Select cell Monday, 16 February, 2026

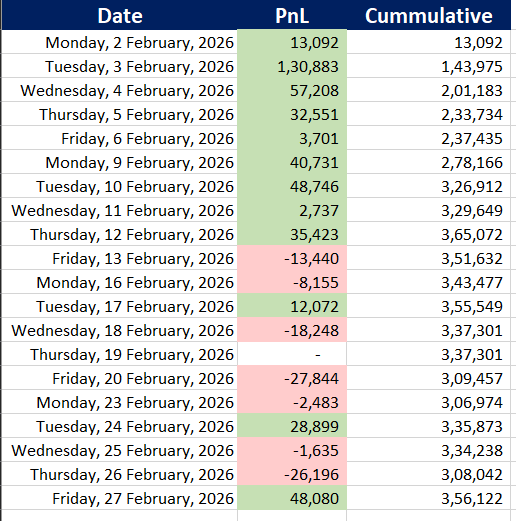click(x=120, y=282)
